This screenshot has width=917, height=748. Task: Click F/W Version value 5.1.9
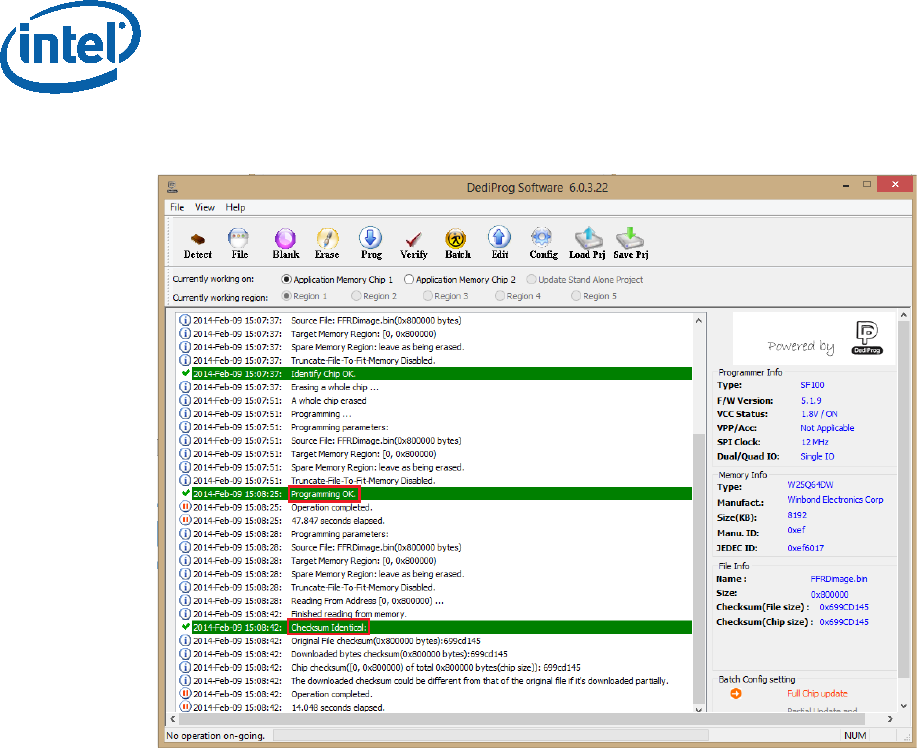point(811,401)
